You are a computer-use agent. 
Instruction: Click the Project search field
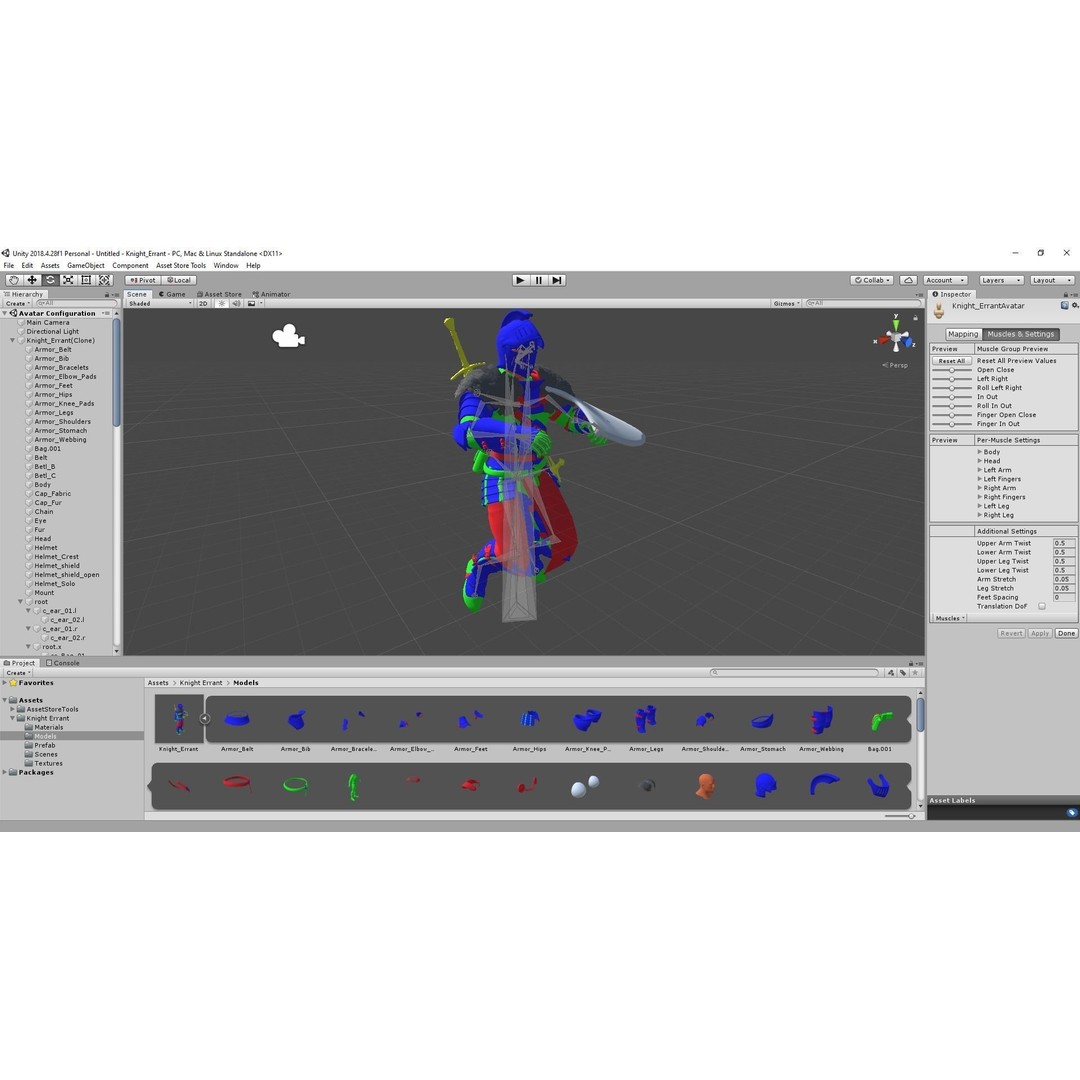pos(795,672)
